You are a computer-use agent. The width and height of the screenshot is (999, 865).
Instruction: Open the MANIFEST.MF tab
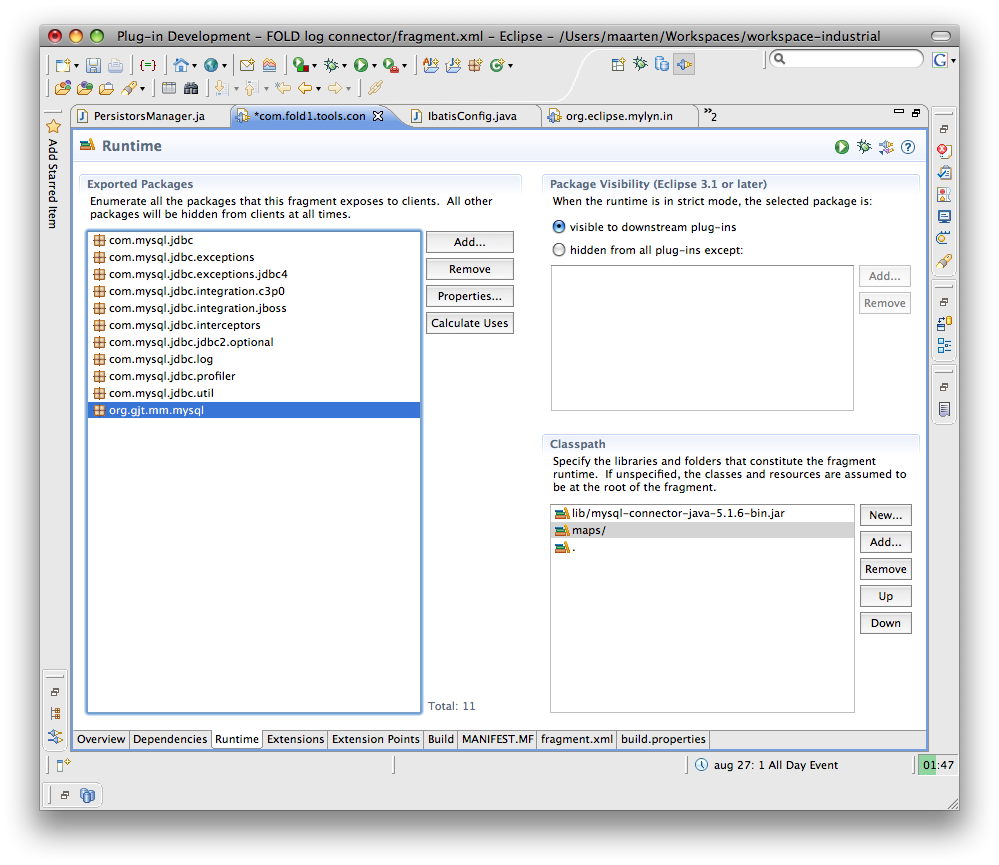tap(498, 739)
